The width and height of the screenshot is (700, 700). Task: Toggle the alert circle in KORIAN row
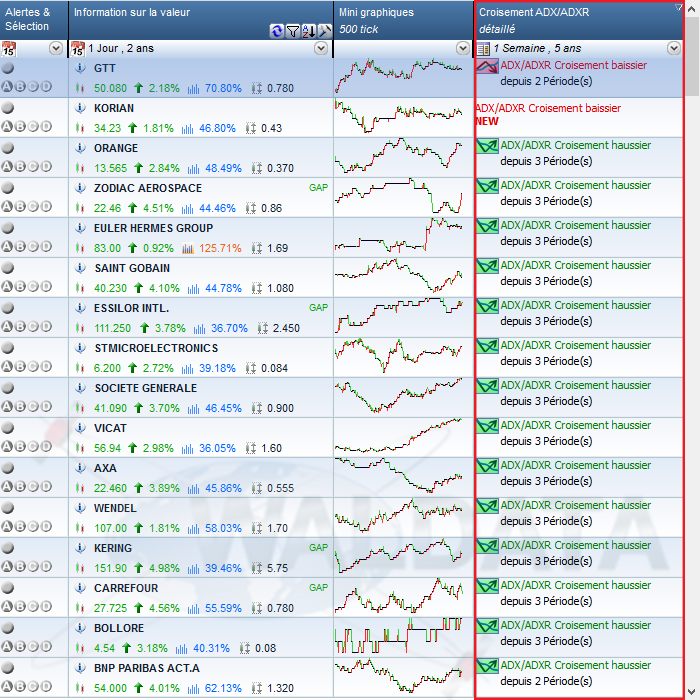[8, 108]
